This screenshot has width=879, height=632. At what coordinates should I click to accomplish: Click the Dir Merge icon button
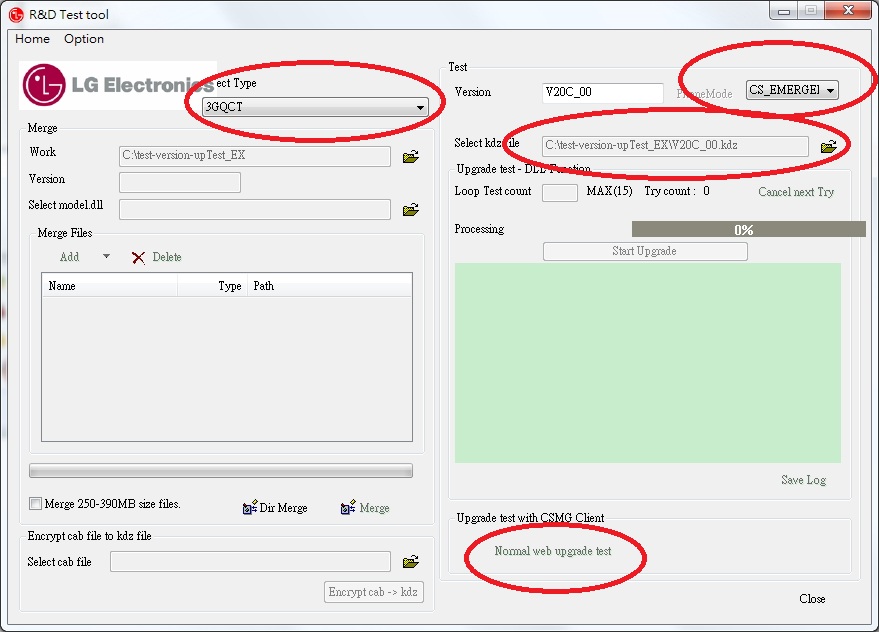pos(275,508)
